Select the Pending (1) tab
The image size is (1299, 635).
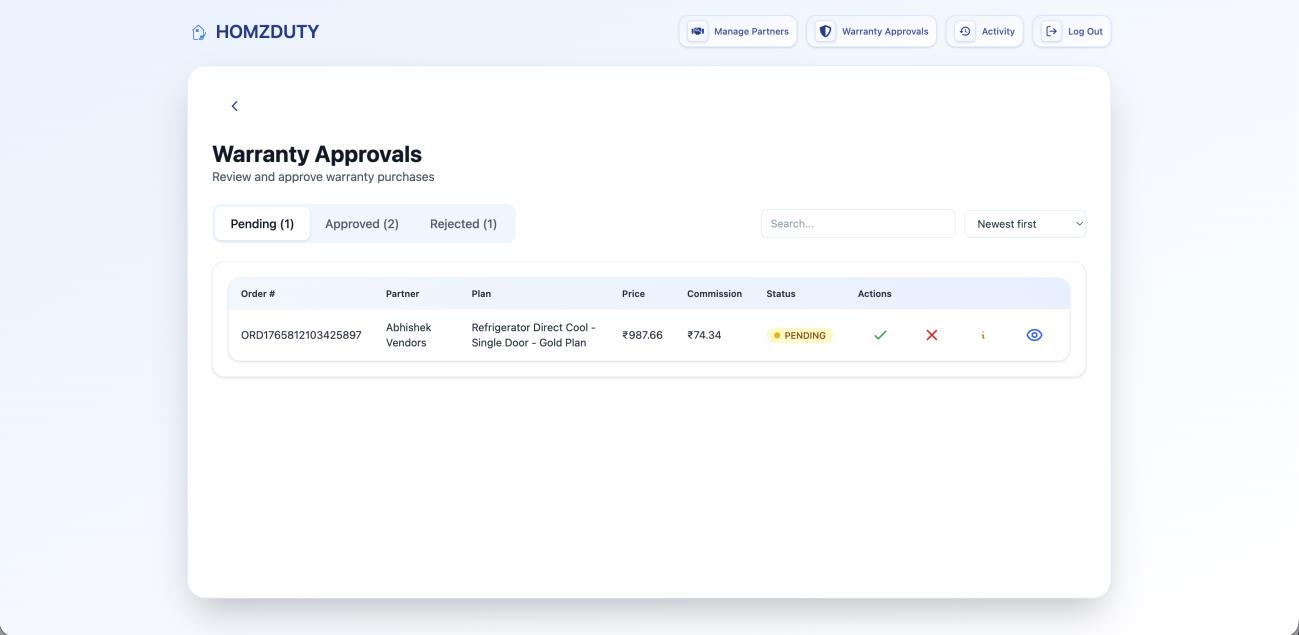(x=262, y=224)
